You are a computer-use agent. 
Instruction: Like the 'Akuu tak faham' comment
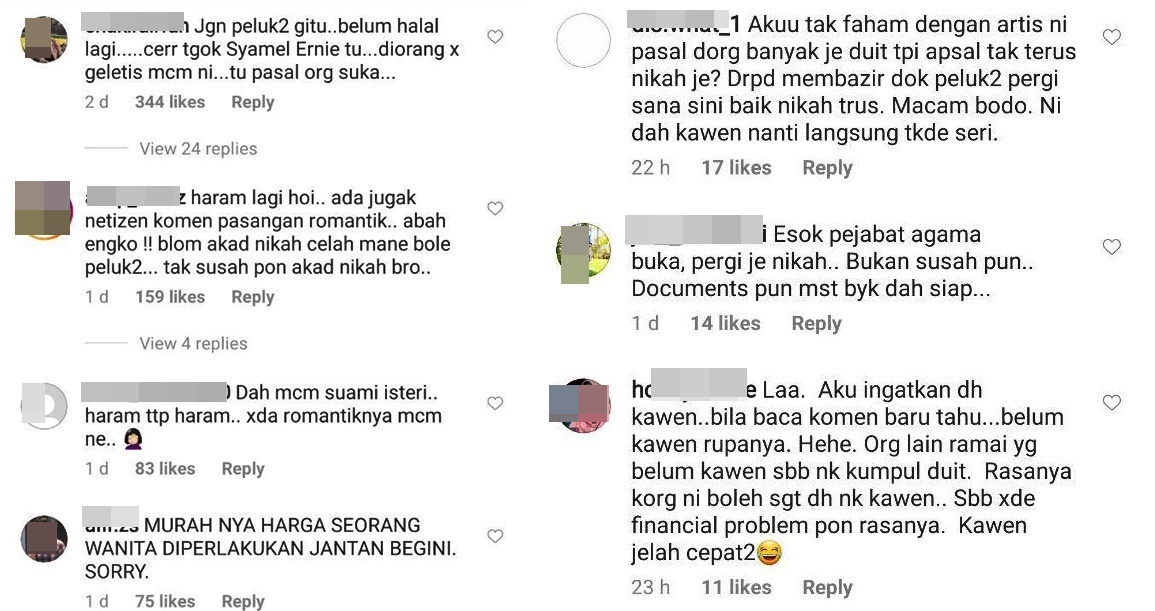point(1112,37)
